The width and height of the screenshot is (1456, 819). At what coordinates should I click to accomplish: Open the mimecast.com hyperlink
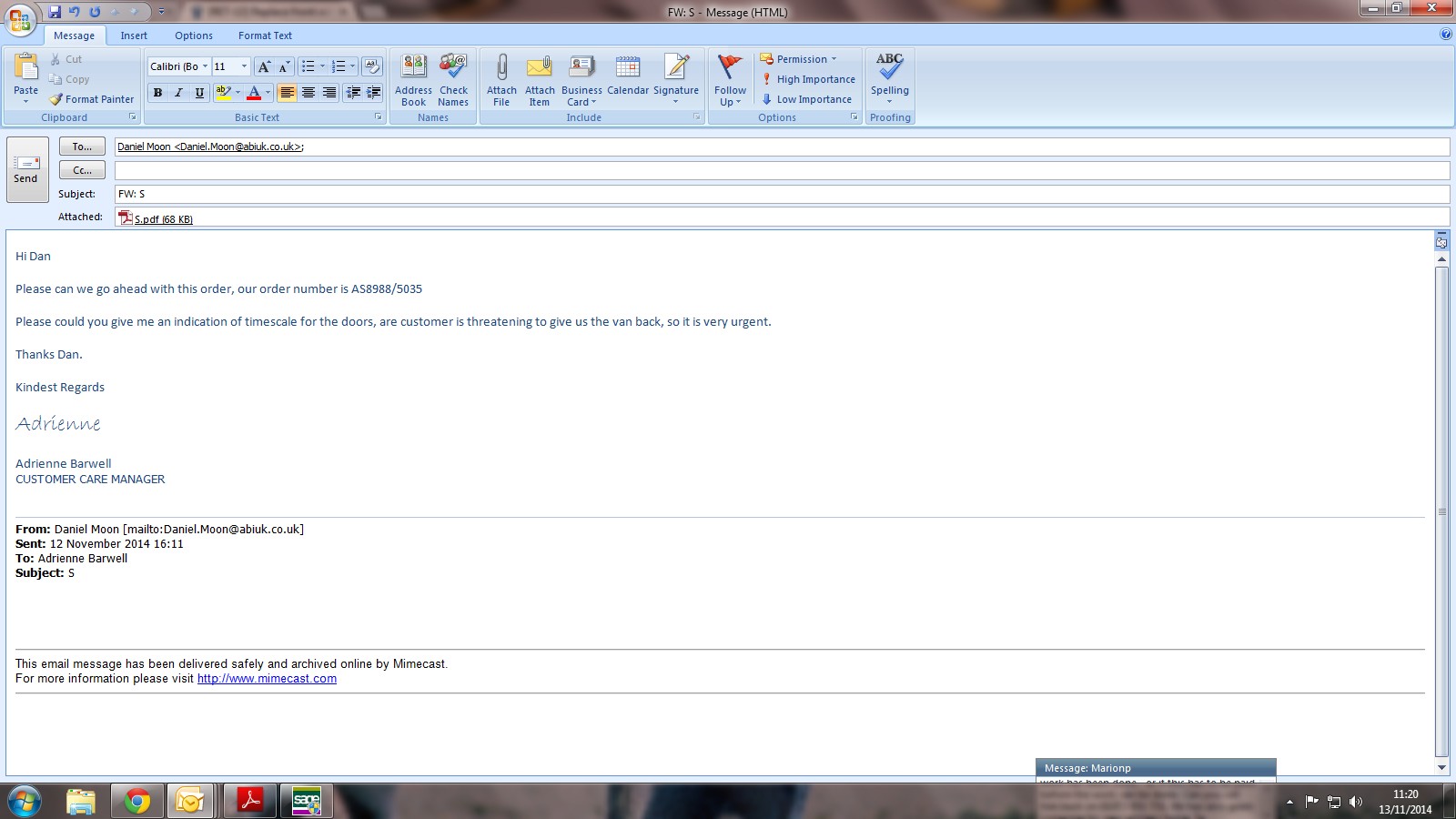pos(267,679)
